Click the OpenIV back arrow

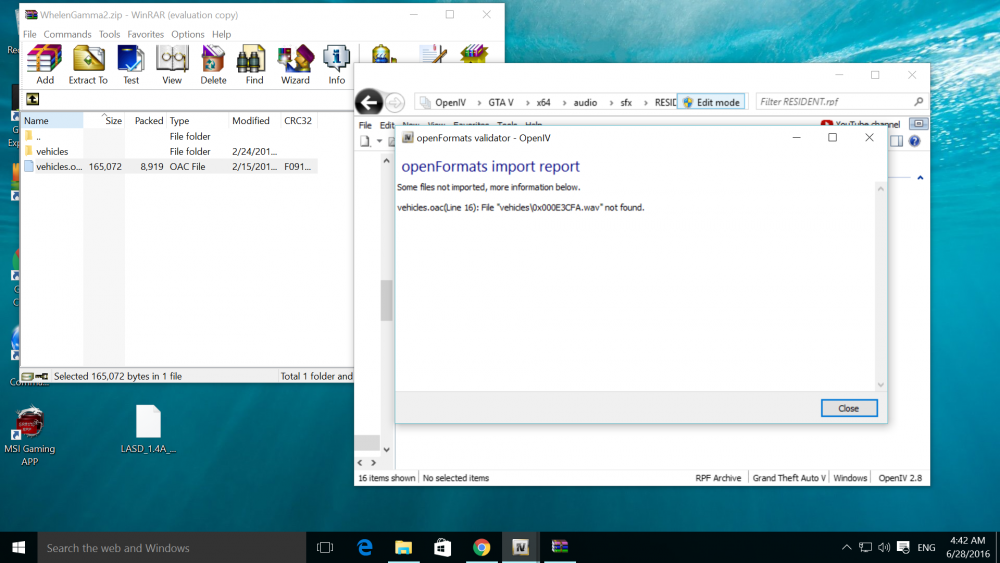coord(369,102)
